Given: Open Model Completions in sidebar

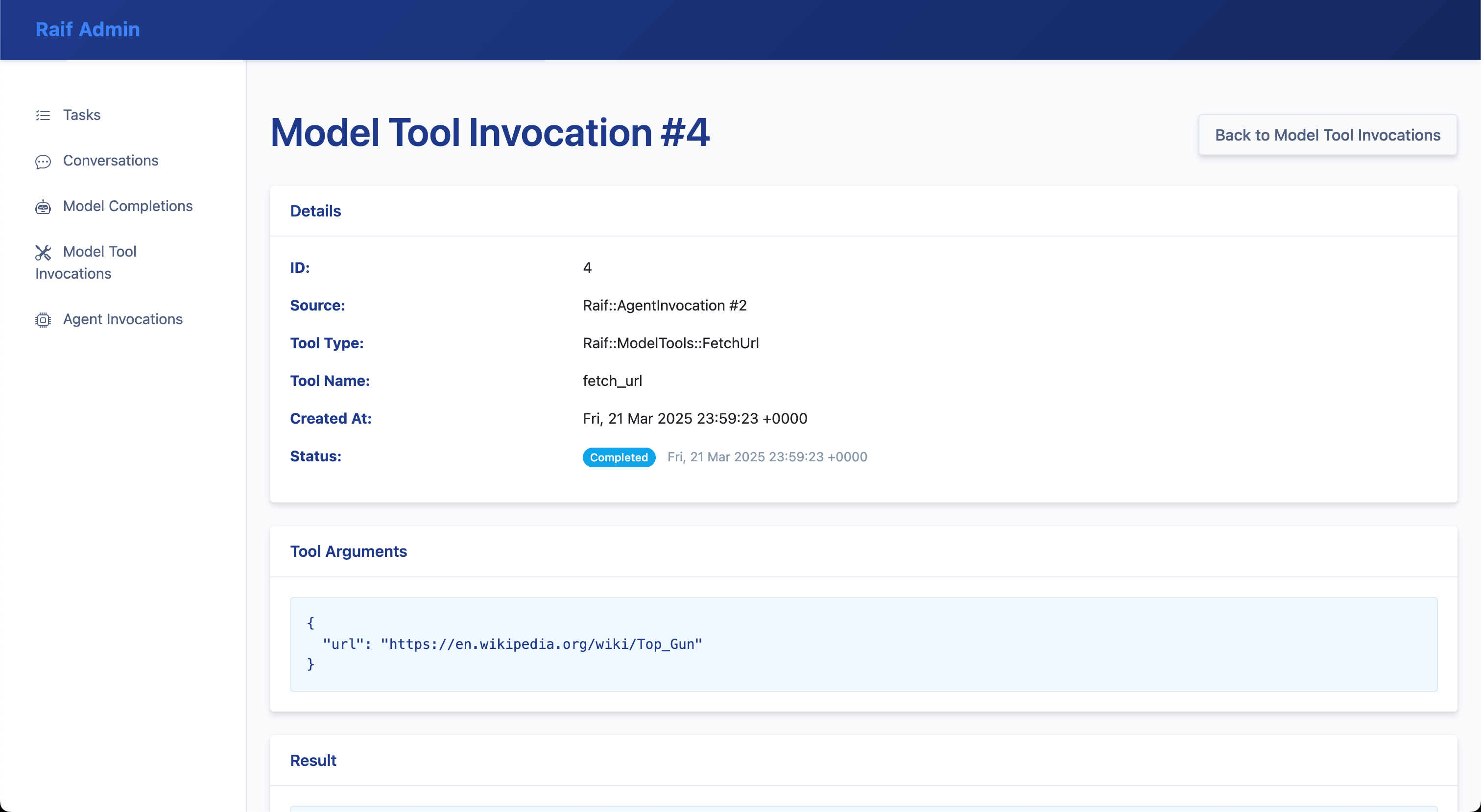Looking at the screenshot, I should click(128, 206).
